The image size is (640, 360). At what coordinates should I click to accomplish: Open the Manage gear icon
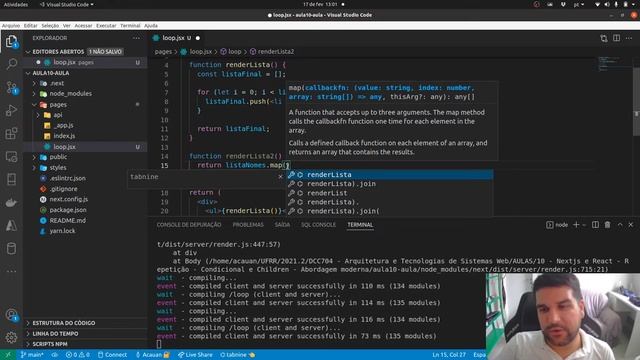[x=11, y=337]
